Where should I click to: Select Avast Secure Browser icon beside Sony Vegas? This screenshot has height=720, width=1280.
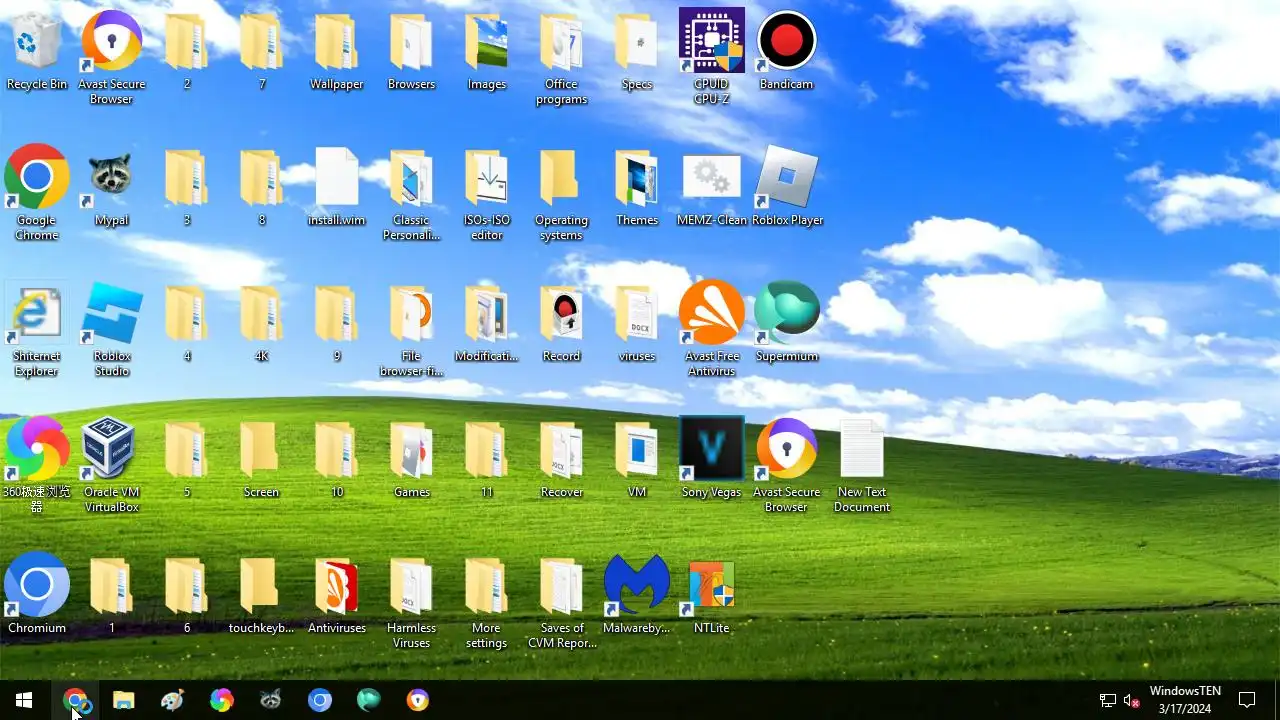[x=787, y=466]
